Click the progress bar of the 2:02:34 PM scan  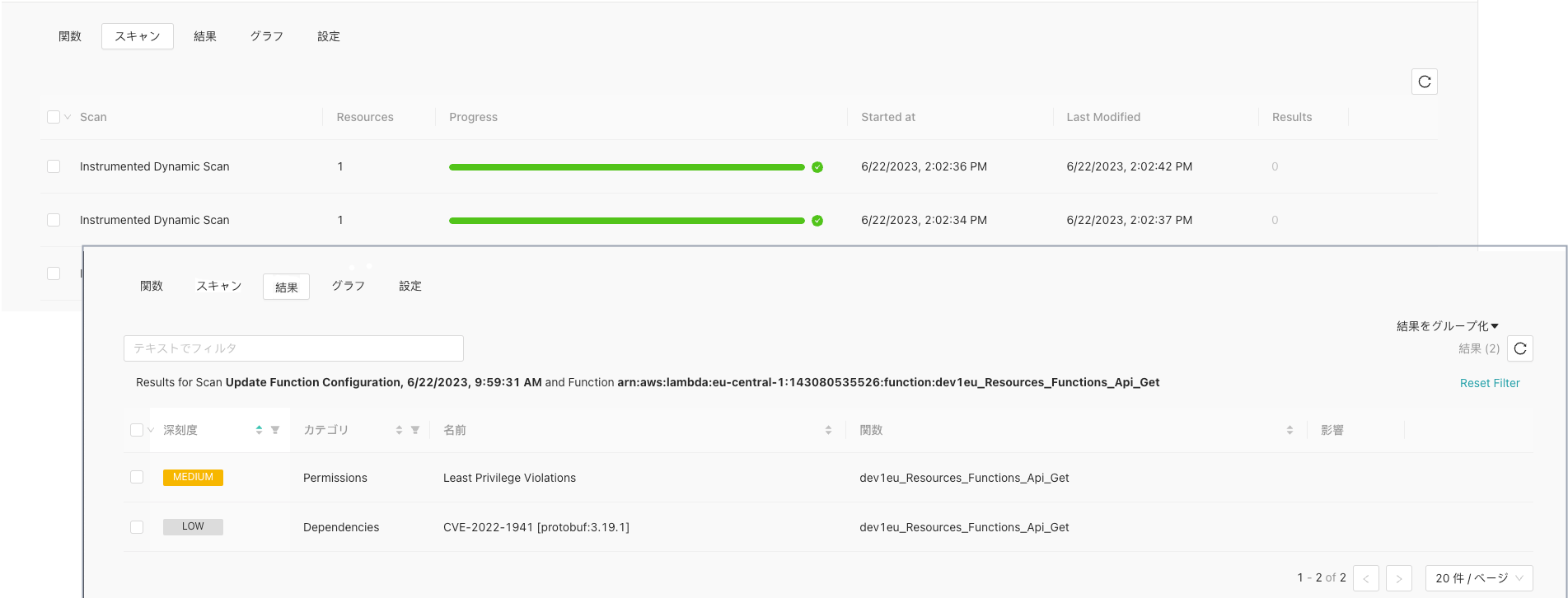(627, 221)
